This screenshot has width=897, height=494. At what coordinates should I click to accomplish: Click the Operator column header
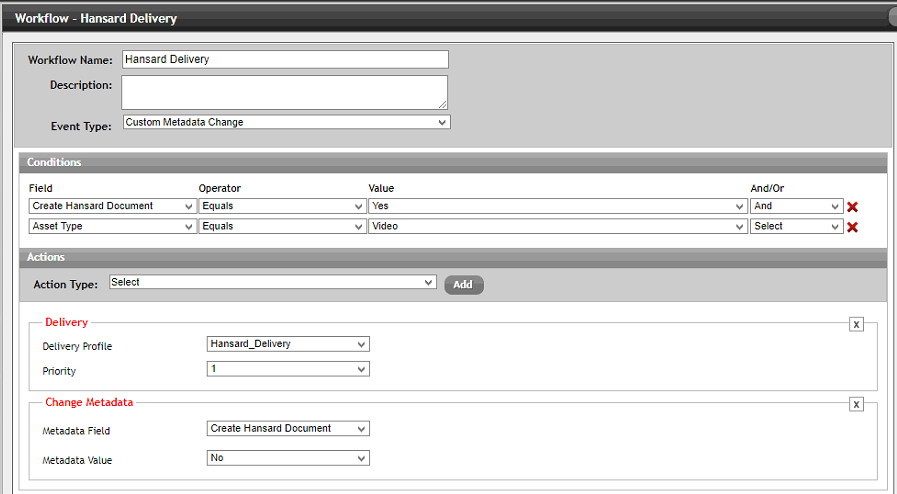220,188
